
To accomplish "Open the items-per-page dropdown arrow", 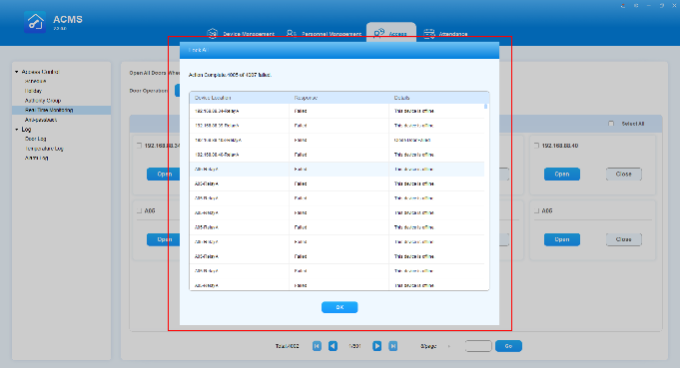I will (449, 346).
